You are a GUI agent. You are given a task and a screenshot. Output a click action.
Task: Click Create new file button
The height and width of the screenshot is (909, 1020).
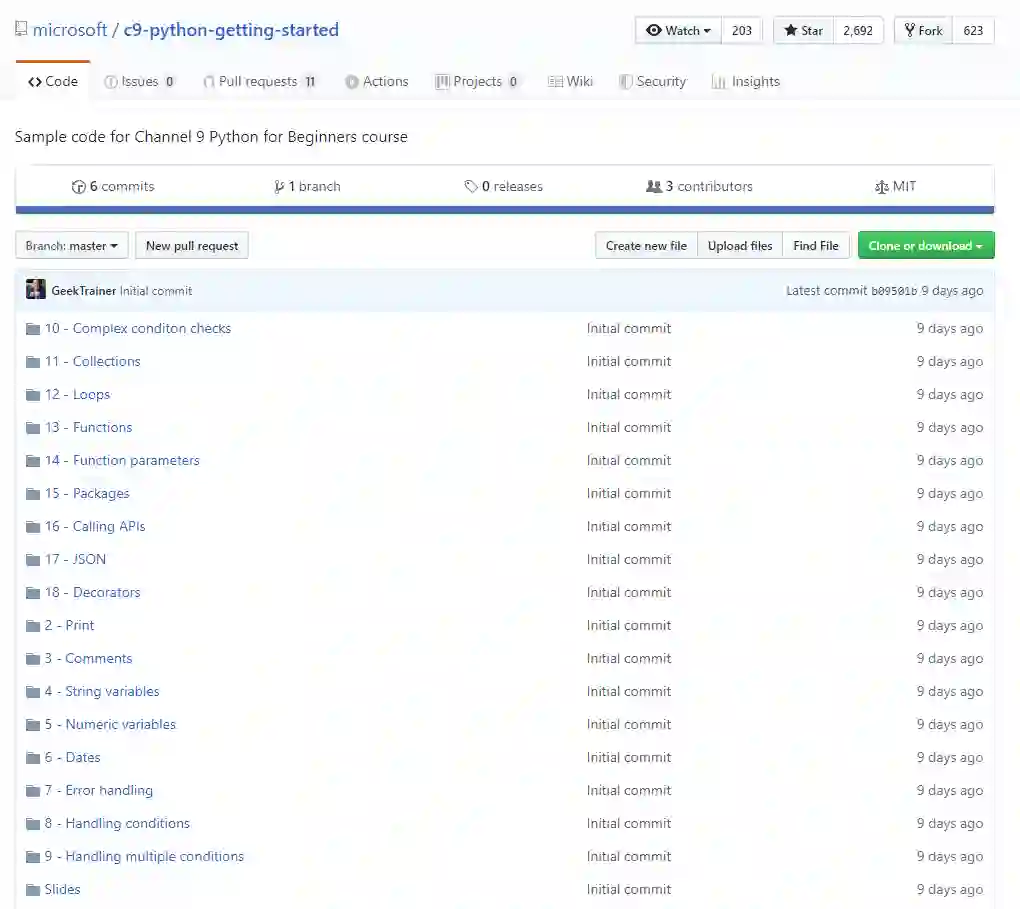[646, 246]
